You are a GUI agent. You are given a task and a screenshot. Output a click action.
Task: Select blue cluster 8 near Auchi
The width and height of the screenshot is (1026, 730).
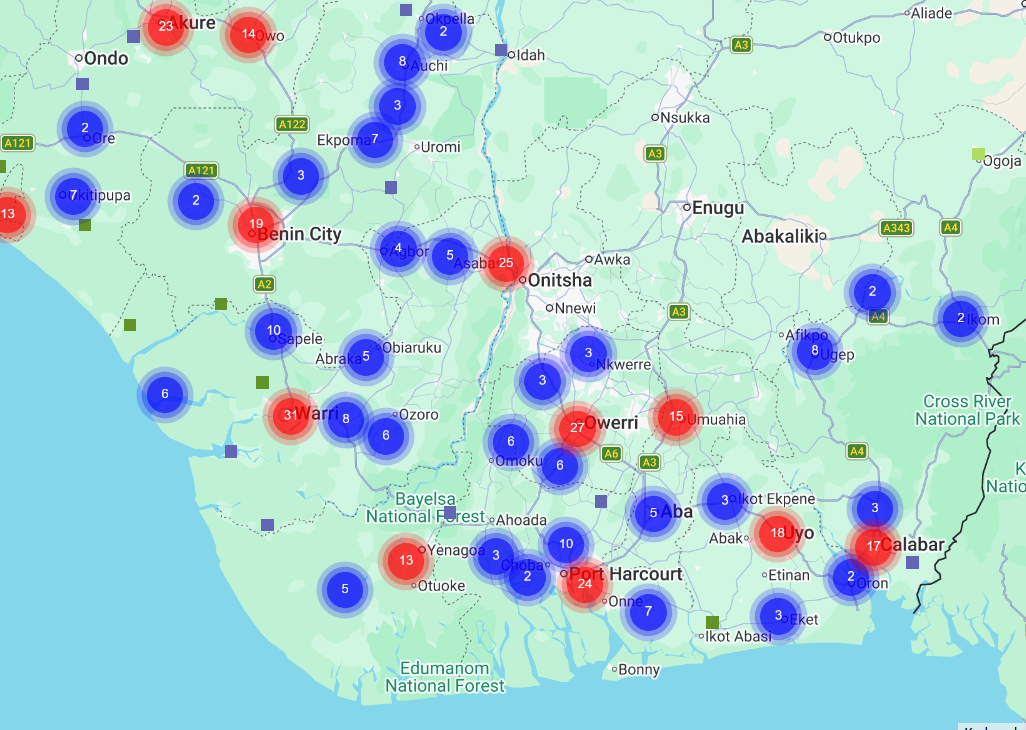point(402,61)
